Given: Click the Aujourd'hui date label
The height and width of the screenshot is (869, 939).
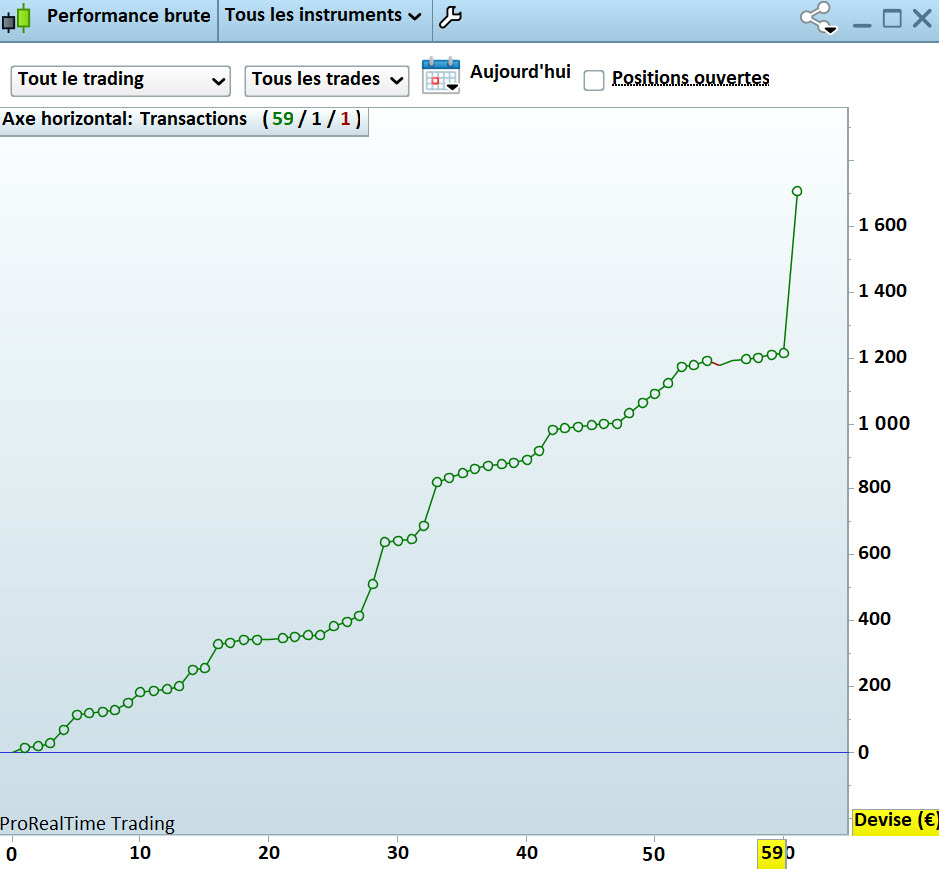Looking at the screenshot, I should tap(520, 72).
